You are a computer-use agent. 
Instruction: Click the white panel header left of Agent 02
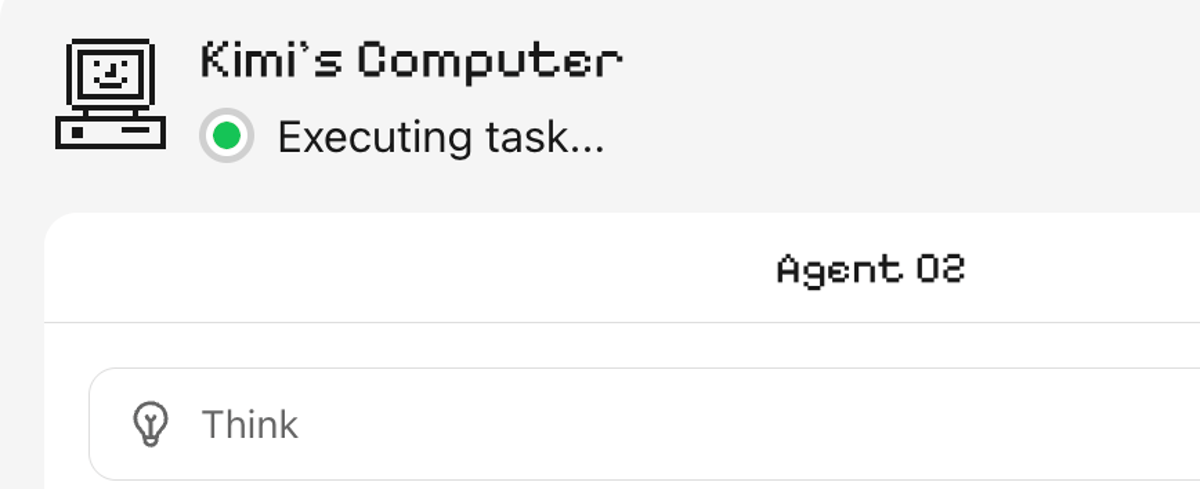400,268
